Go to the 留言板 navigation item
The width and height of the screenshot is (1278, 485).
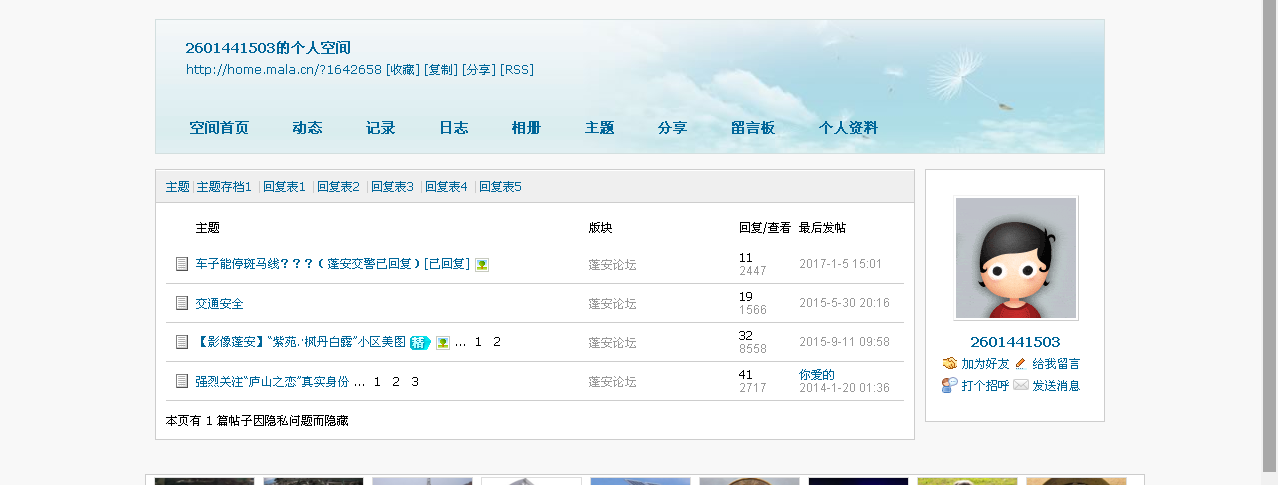752,128
